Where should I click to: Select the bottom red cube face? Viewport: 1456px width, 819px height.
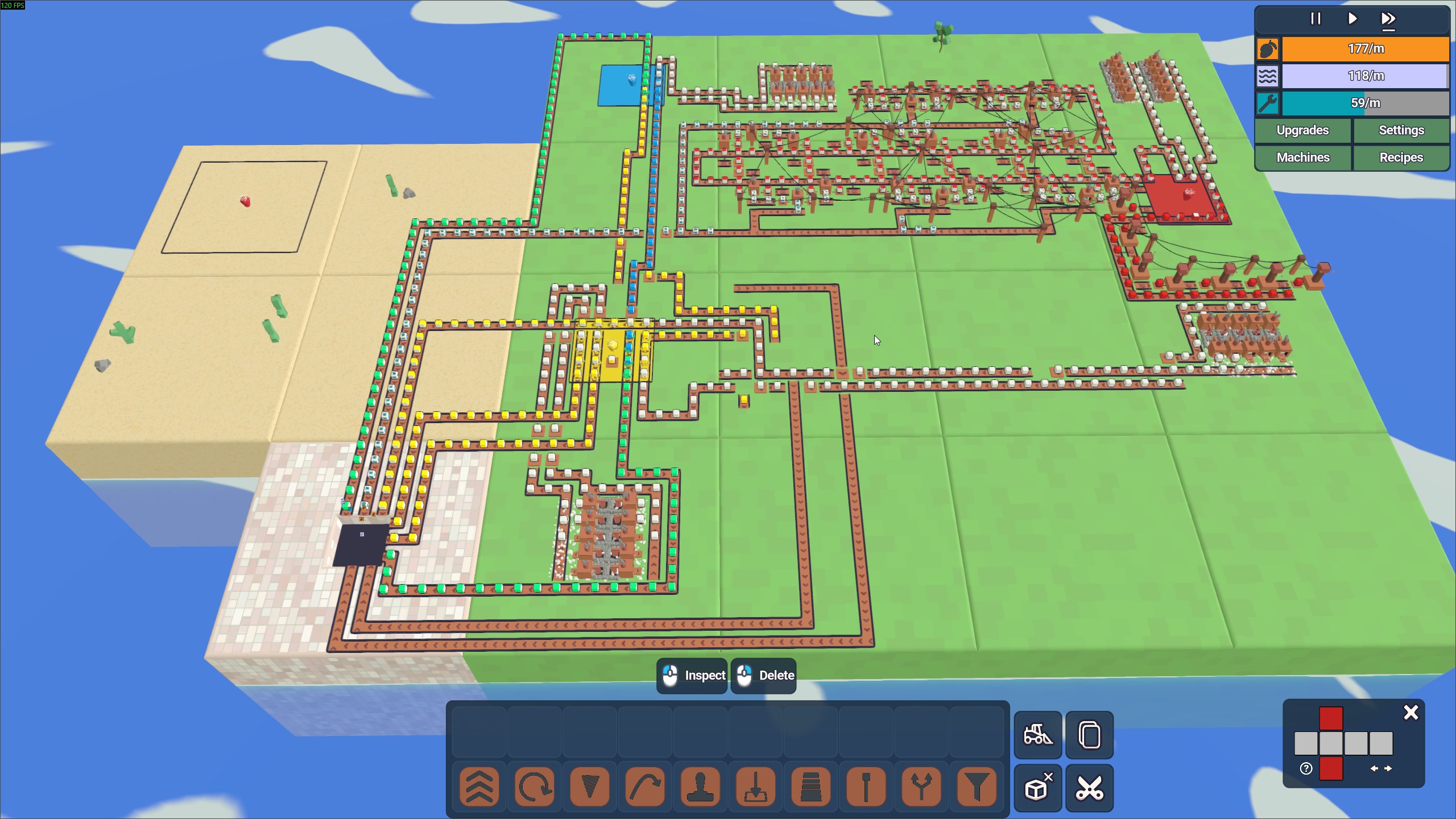click(1331, 768)
